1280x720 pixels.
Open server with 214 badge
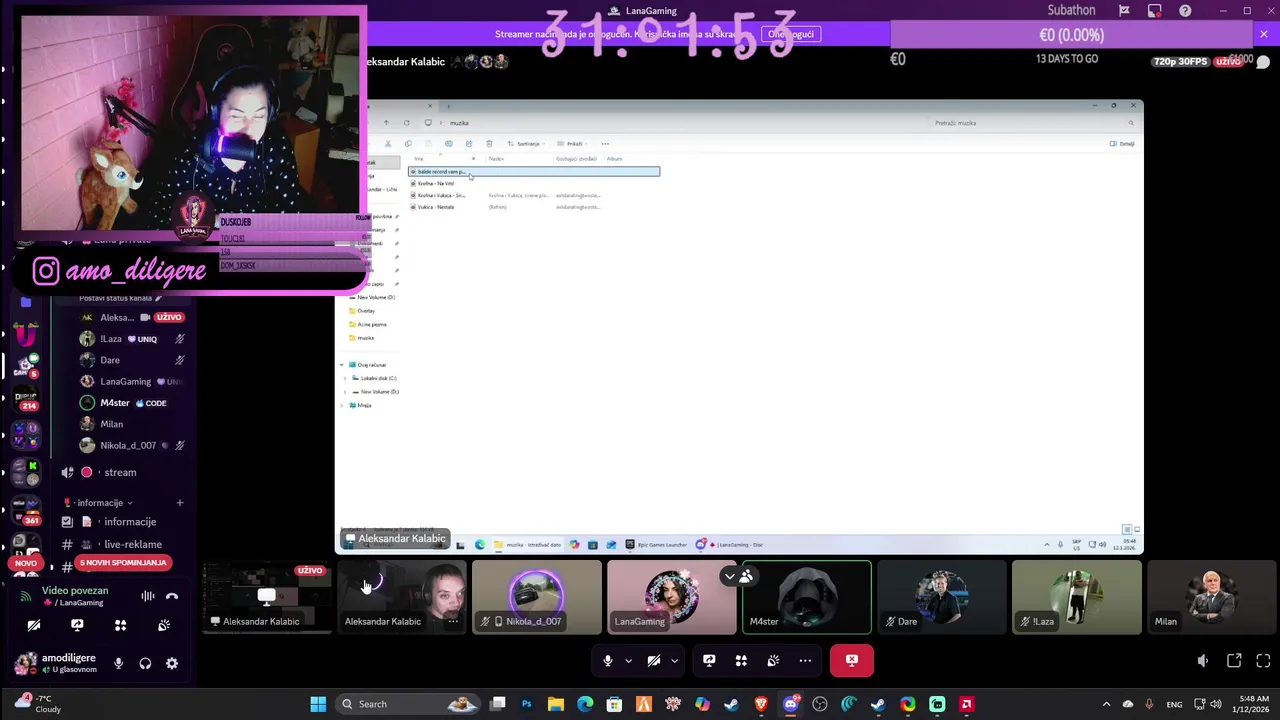[26, 399]
